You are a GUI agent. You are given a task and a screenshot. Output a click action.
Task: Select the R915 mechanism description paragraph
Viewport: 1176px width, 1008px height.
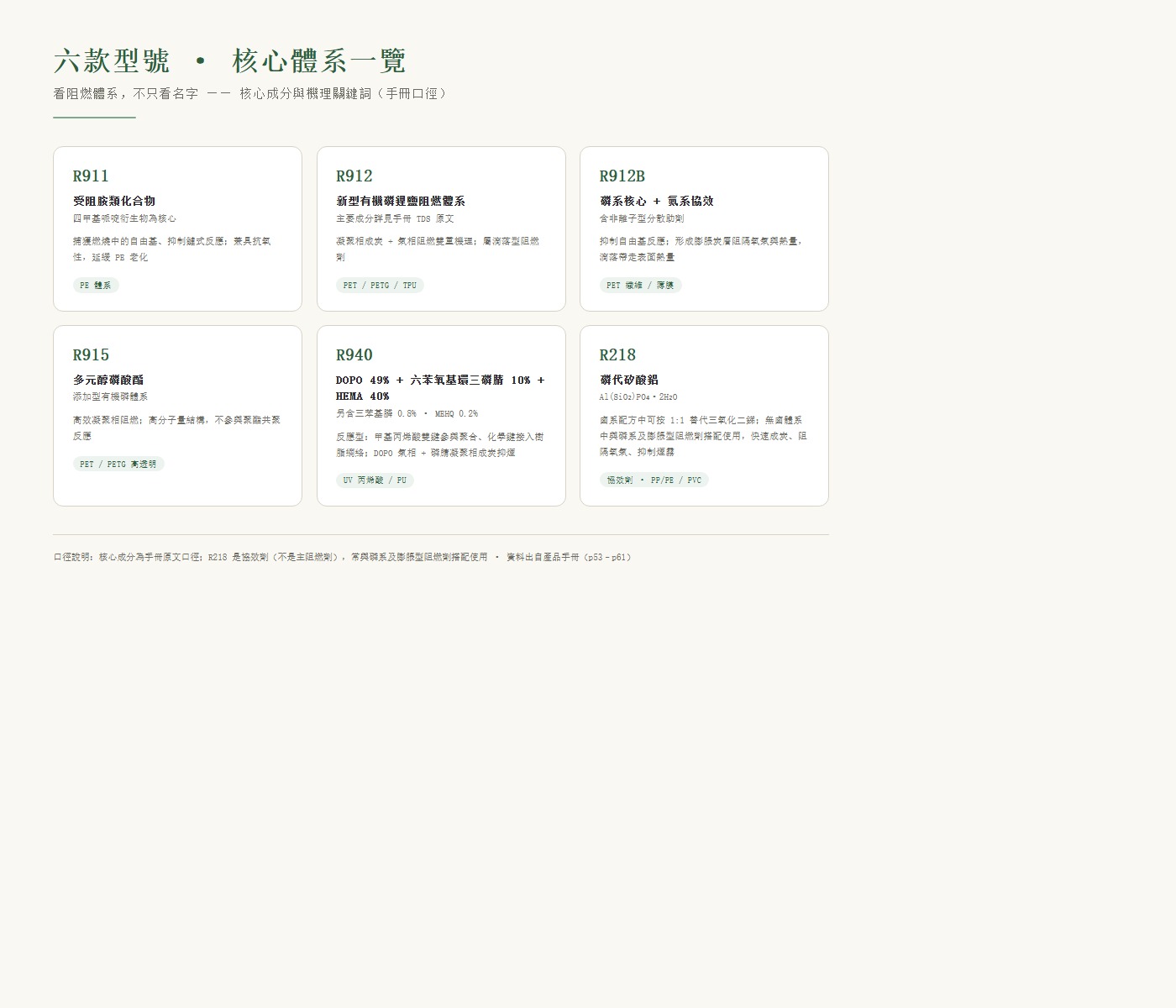[x=177, y=428]
